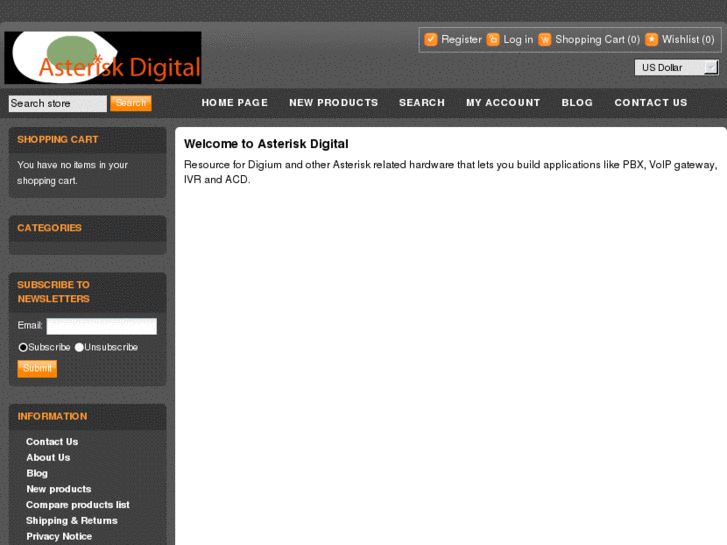The image size is (727, 545).
Task: Click SUBSCRIBE TO NEWSLETTERS heading
Action: click(54, 292)
